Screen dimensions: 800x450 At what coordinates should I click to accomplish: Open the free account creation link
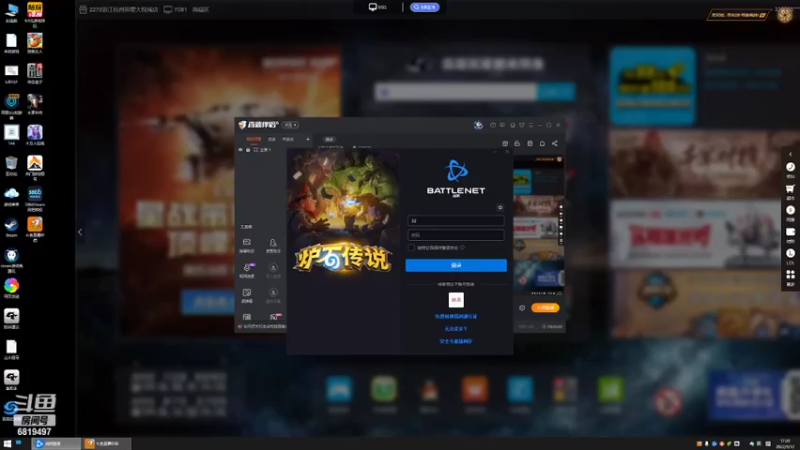pos(456,316)
